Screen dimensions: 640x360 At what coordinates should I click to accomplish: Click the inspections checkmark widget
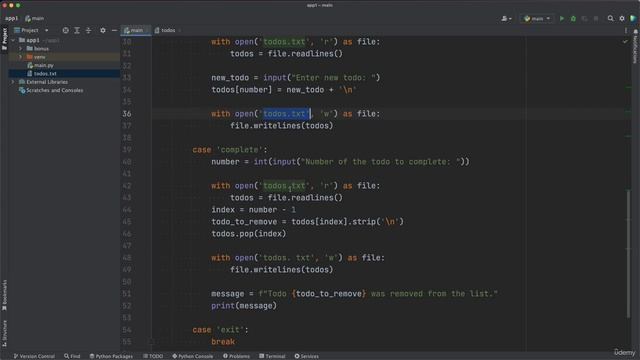[625, 41]
